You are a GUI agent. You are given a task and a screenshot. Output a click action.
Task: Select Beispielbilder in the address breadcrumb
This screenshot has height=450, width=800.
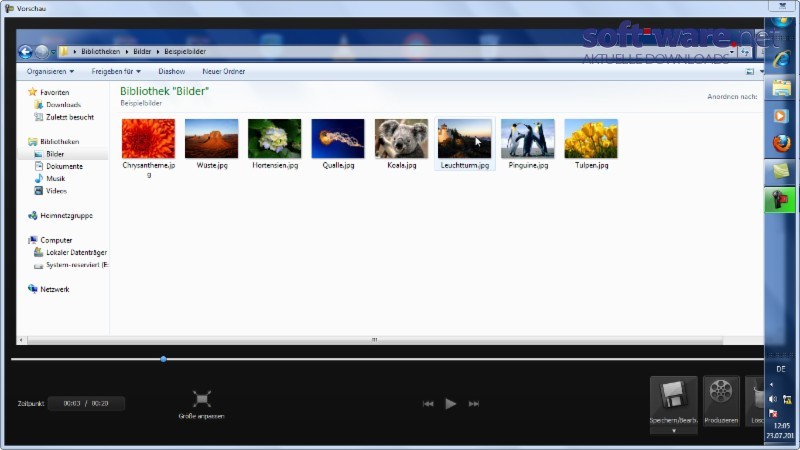coord(185,52)
